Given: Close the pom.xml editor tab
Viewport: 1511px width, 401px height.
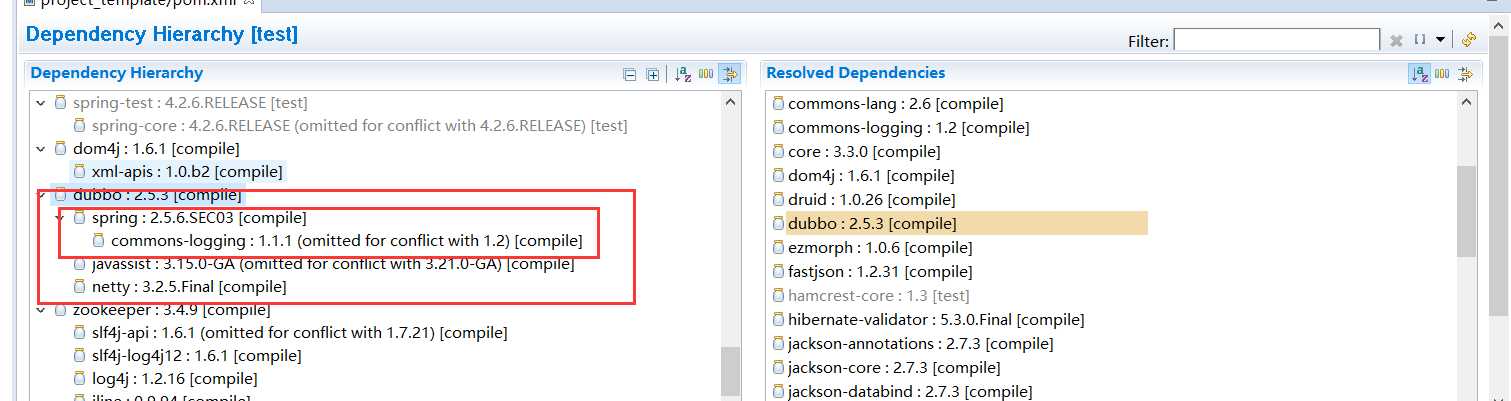Looking at the screenshot, I should pyautogui.click(x=249, y=4).
